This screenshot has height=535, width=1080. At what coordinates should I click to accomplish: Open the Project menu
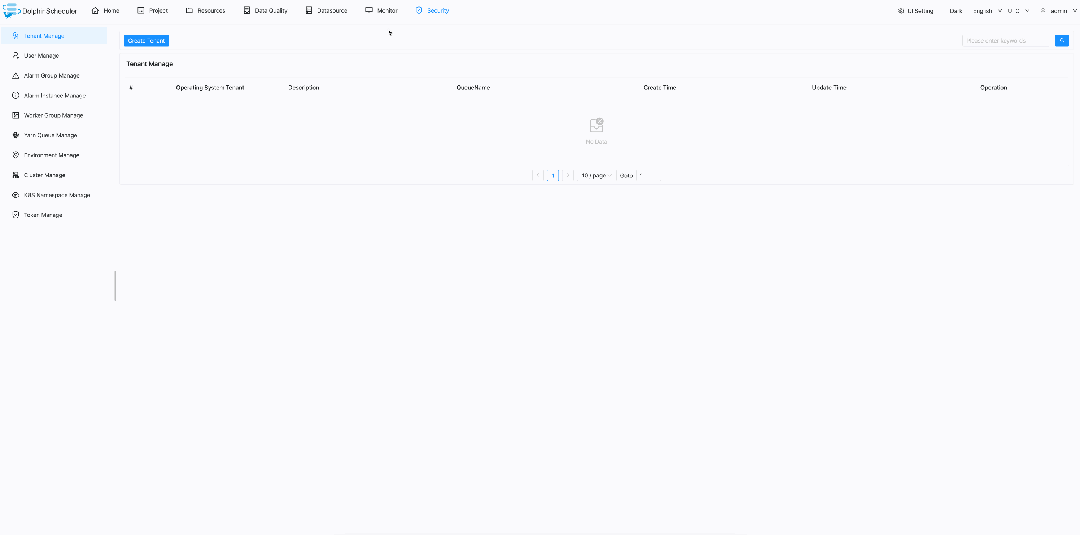pos(152,11)
